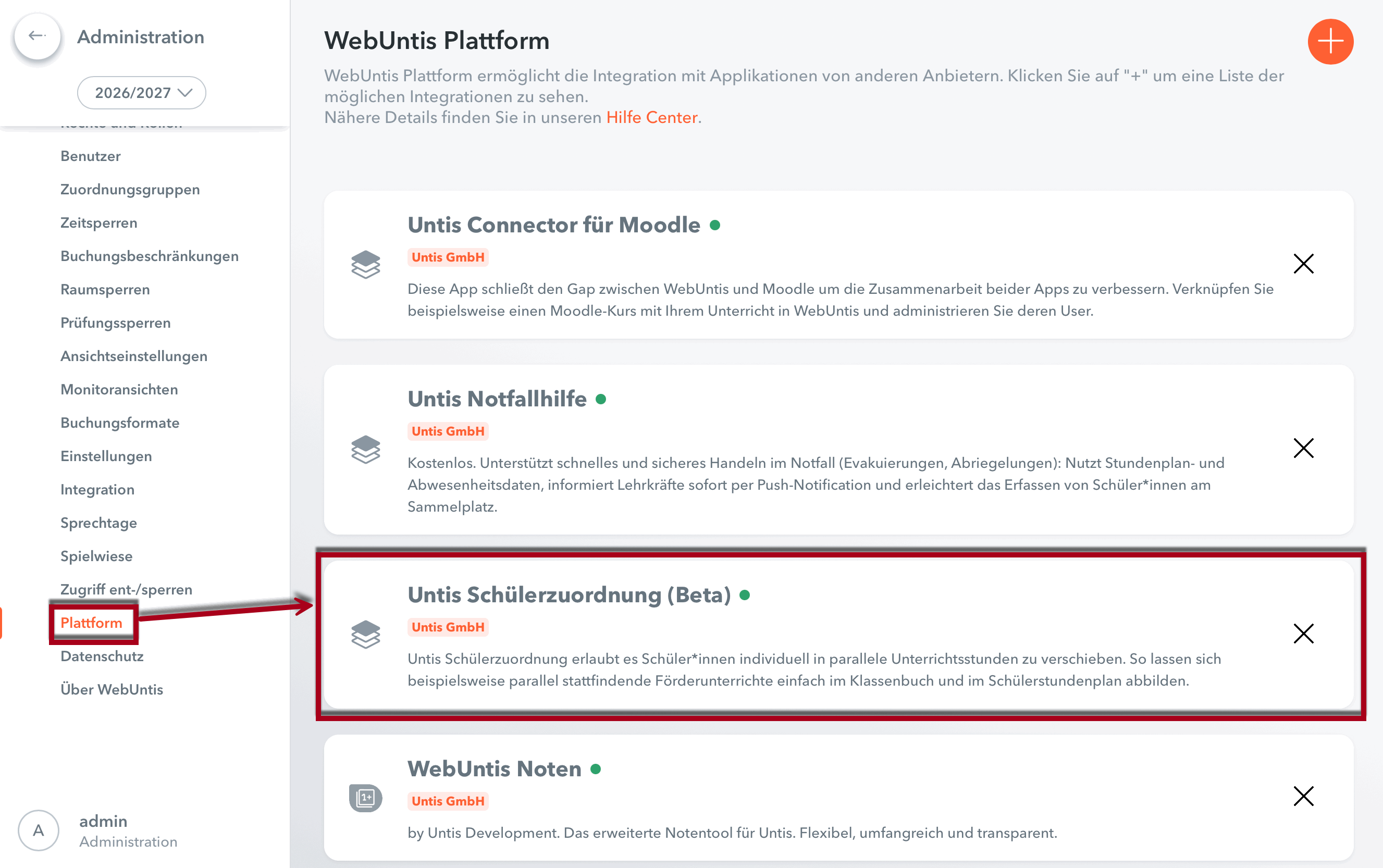The image size is (1383, 868).
Task: Click the Untis GmbH tag under Untis Notfallhilfe
Action: tap(448, 431)
